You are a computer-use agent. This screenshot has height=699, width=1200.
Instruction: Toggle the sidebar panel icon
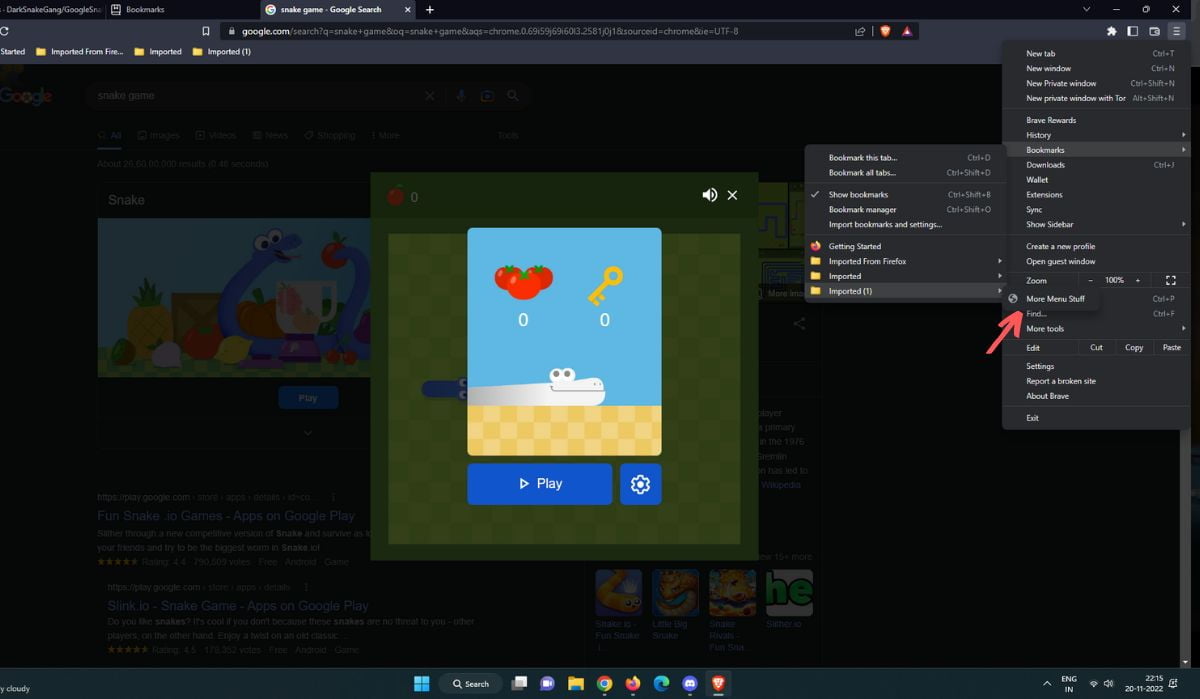(1132, 31)
